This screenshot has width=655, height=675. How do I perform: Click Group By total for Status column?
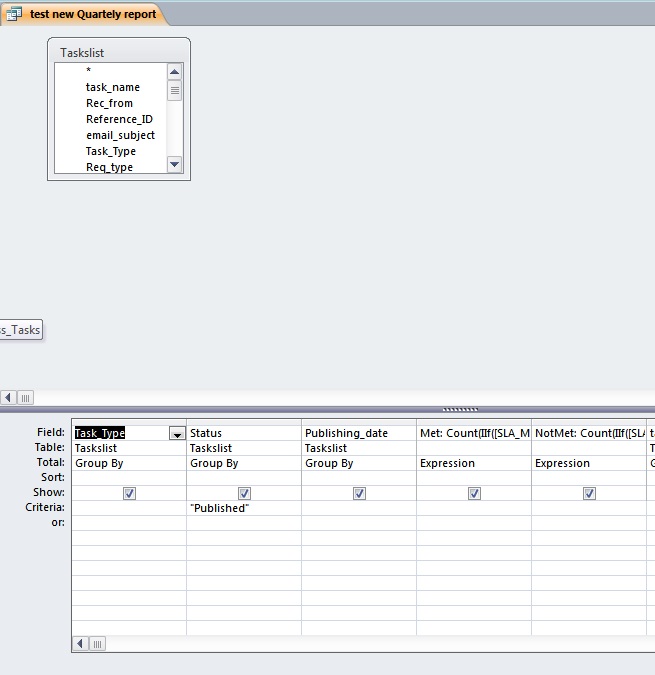pyautogui.click(x=244, y=463)
